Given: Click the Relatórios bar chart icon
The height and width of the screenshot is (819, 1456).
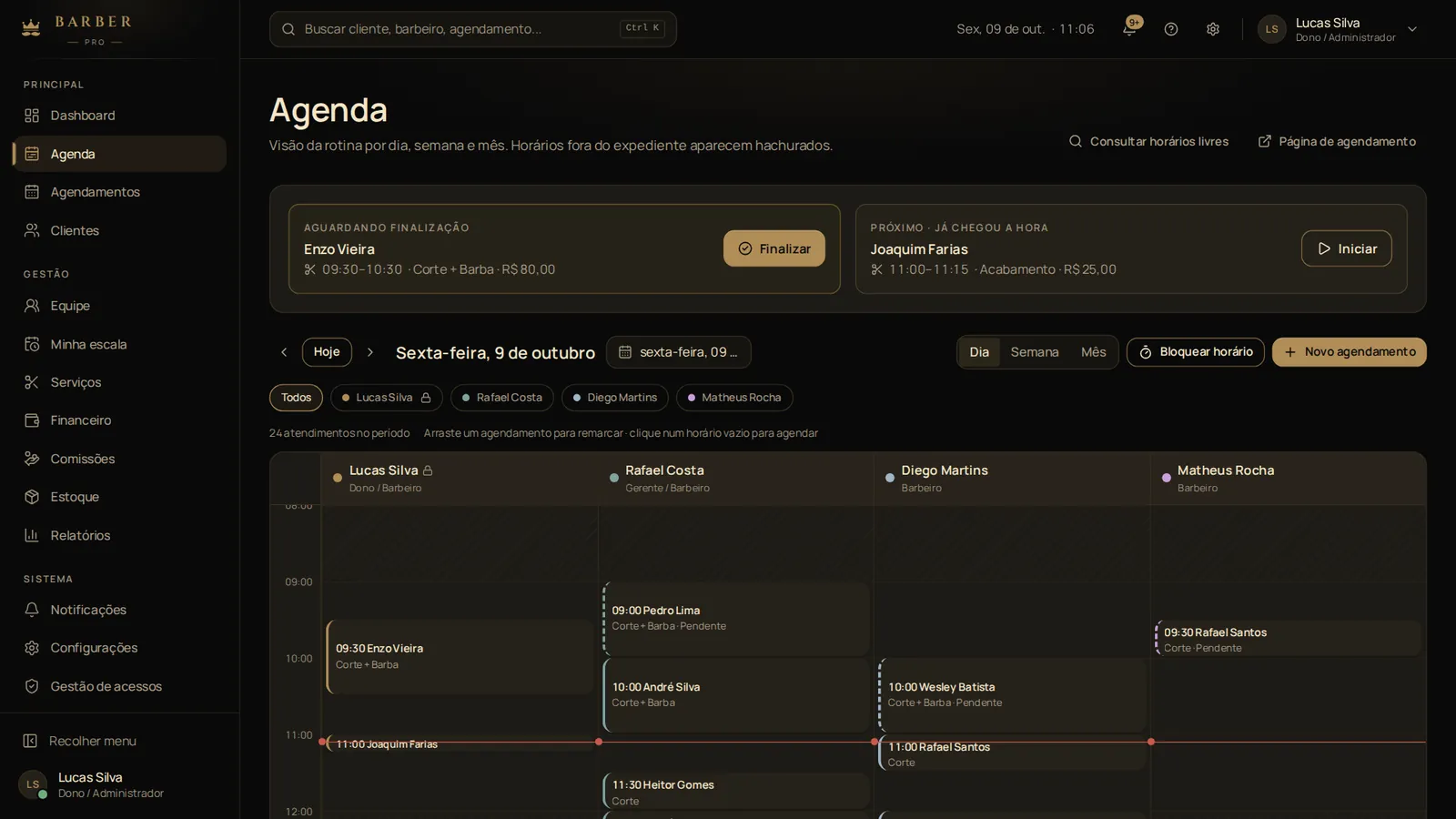Looking at the screenshot, I should point(32,535).
